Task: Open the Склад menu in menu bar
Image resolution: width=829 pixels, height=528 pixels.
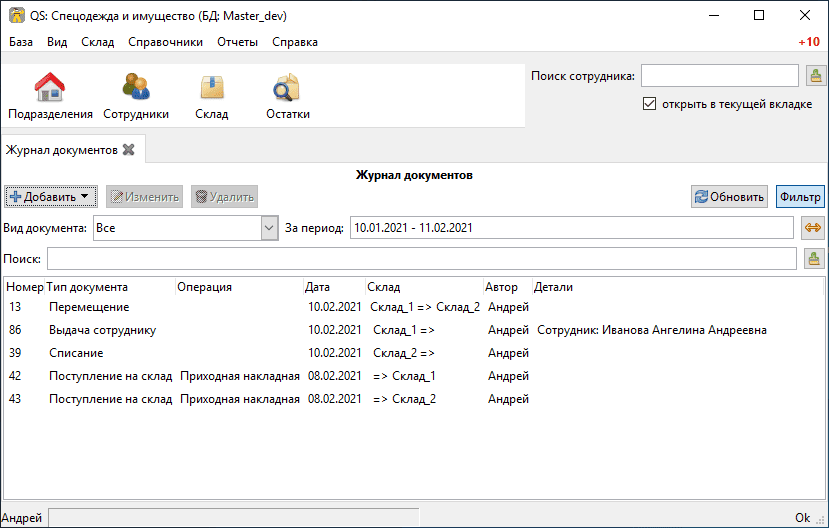Action: pyautogui.click(x=97, y=42)
